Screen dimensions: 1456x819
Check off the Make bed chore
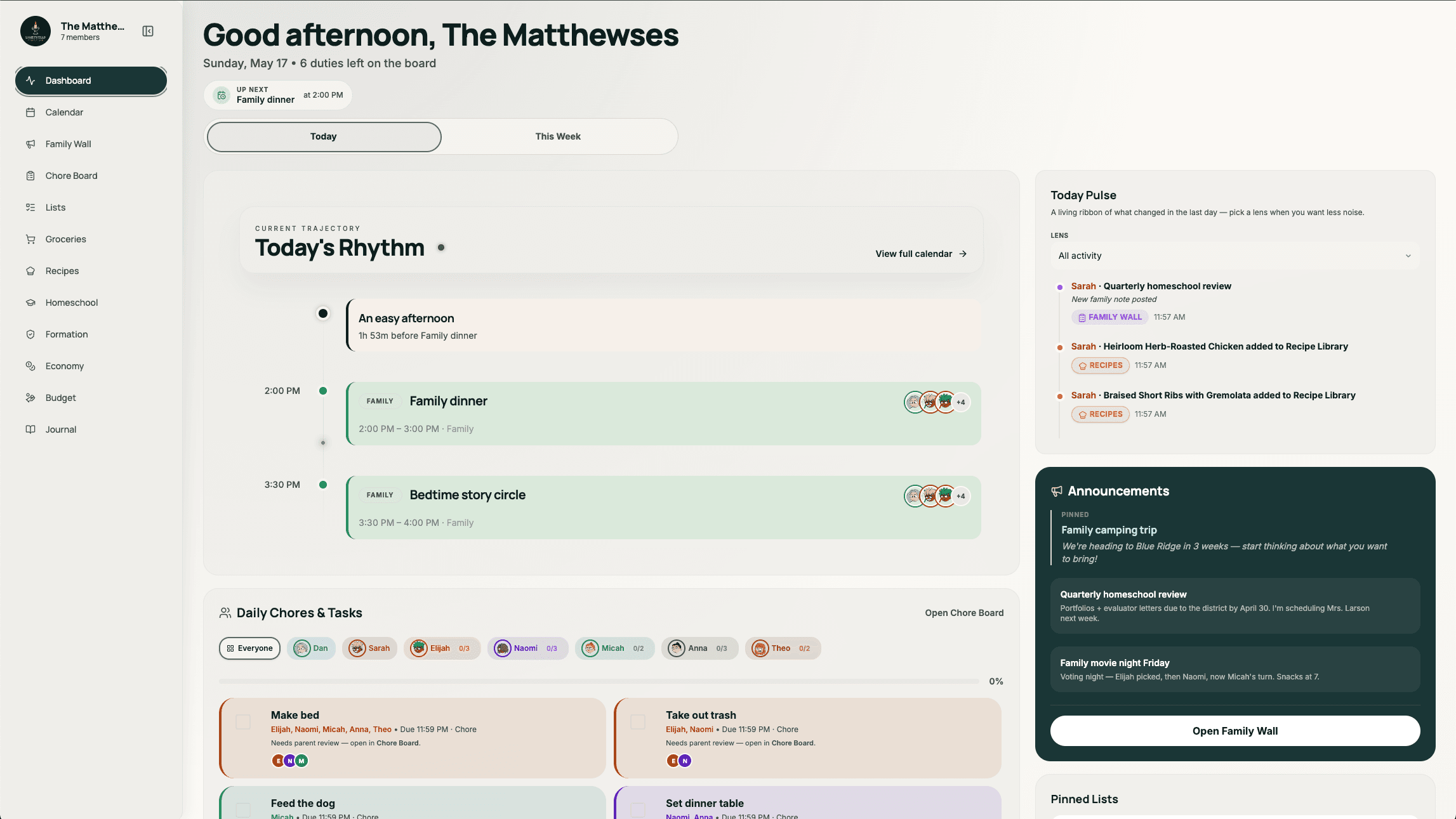243,722
